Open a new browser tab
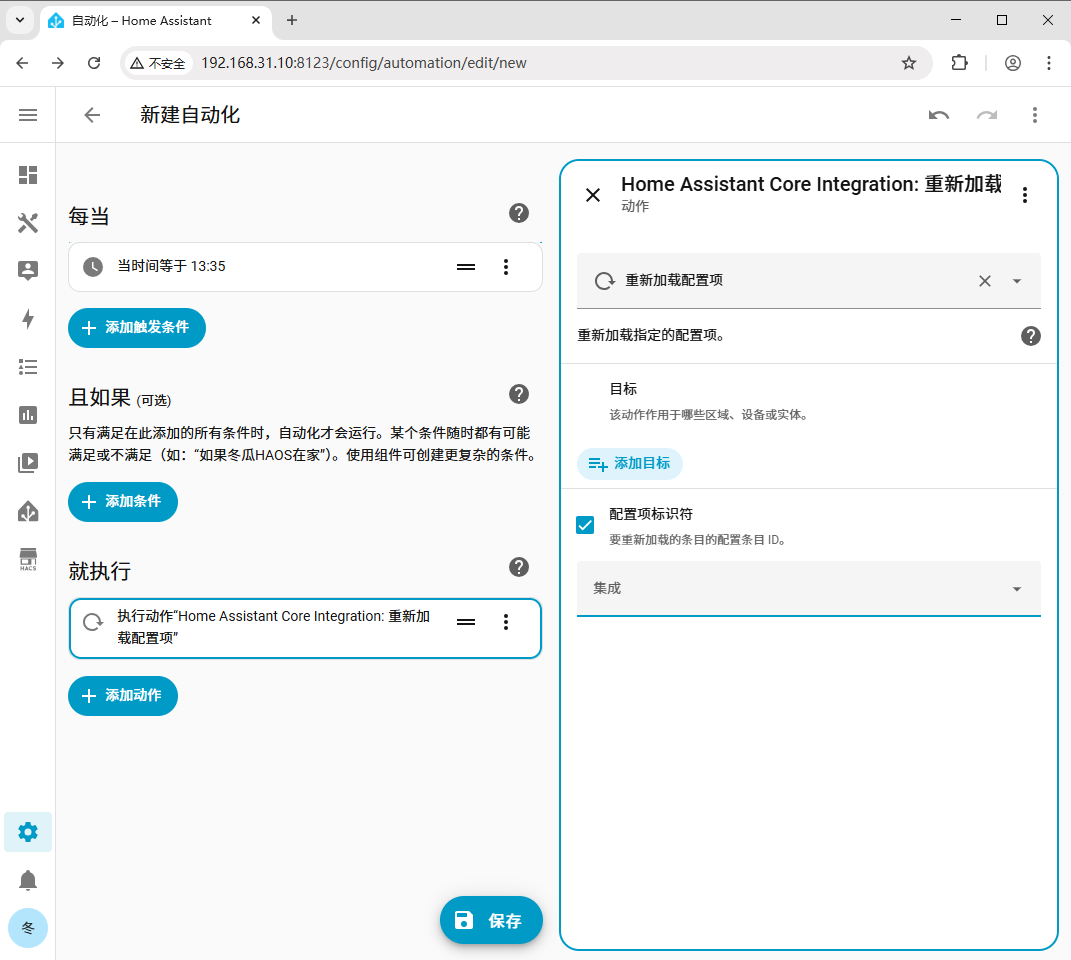Screen dimensions: 1071x960 pos(292,20)
